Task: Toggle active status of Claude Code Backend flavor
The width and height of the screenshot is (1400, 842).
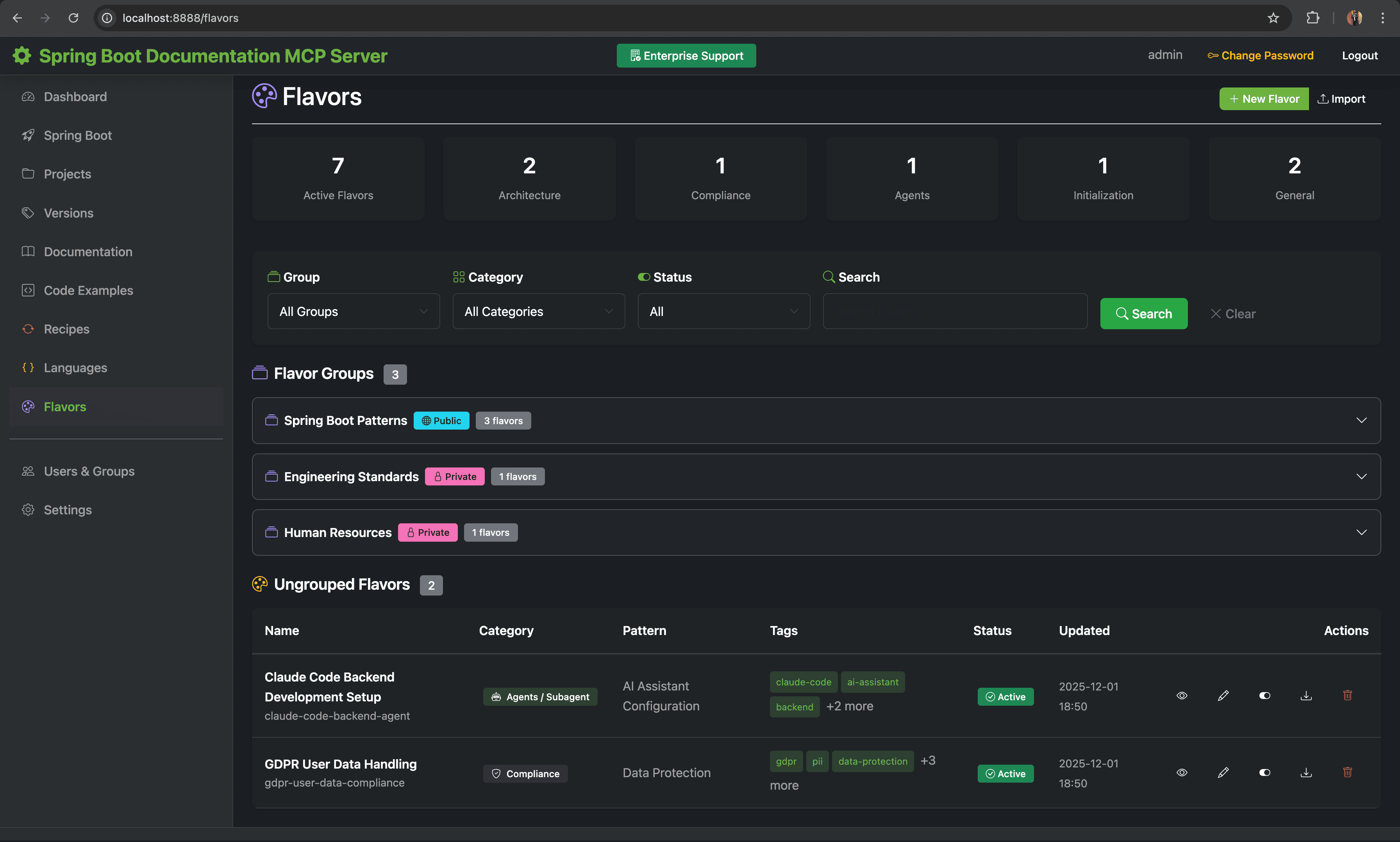Action: click(1264, 696)
